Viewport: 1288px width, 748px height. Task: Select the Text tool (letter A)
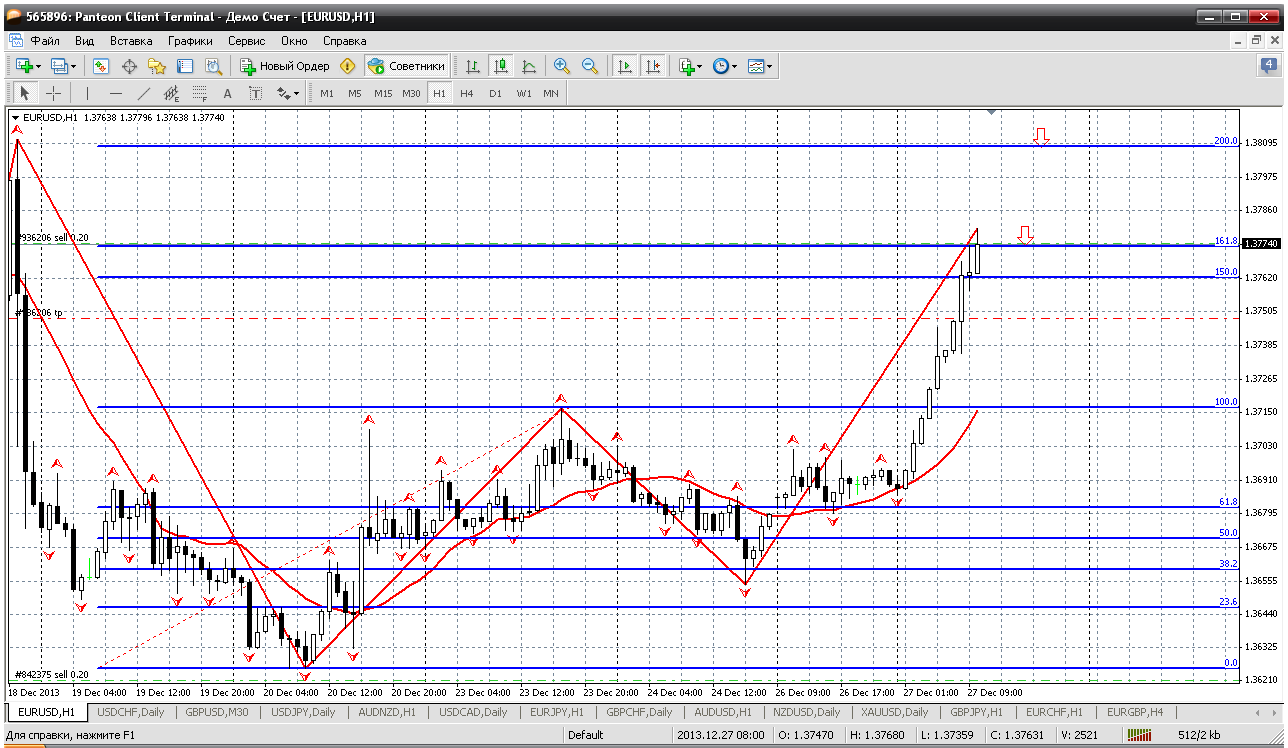click(x=227, y=93)
